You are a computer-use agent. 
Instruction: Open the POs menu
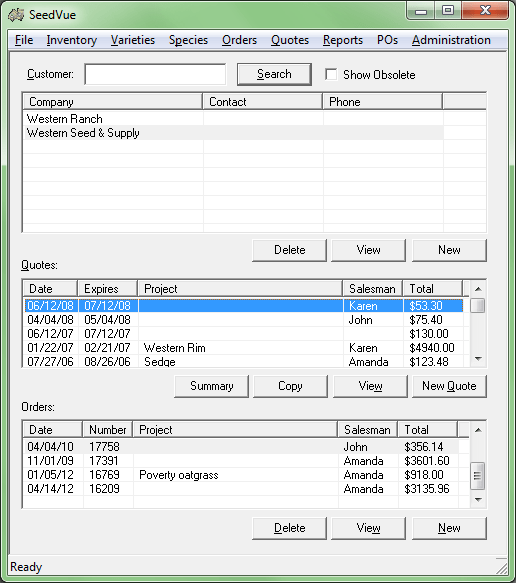(x=387, y=40)
